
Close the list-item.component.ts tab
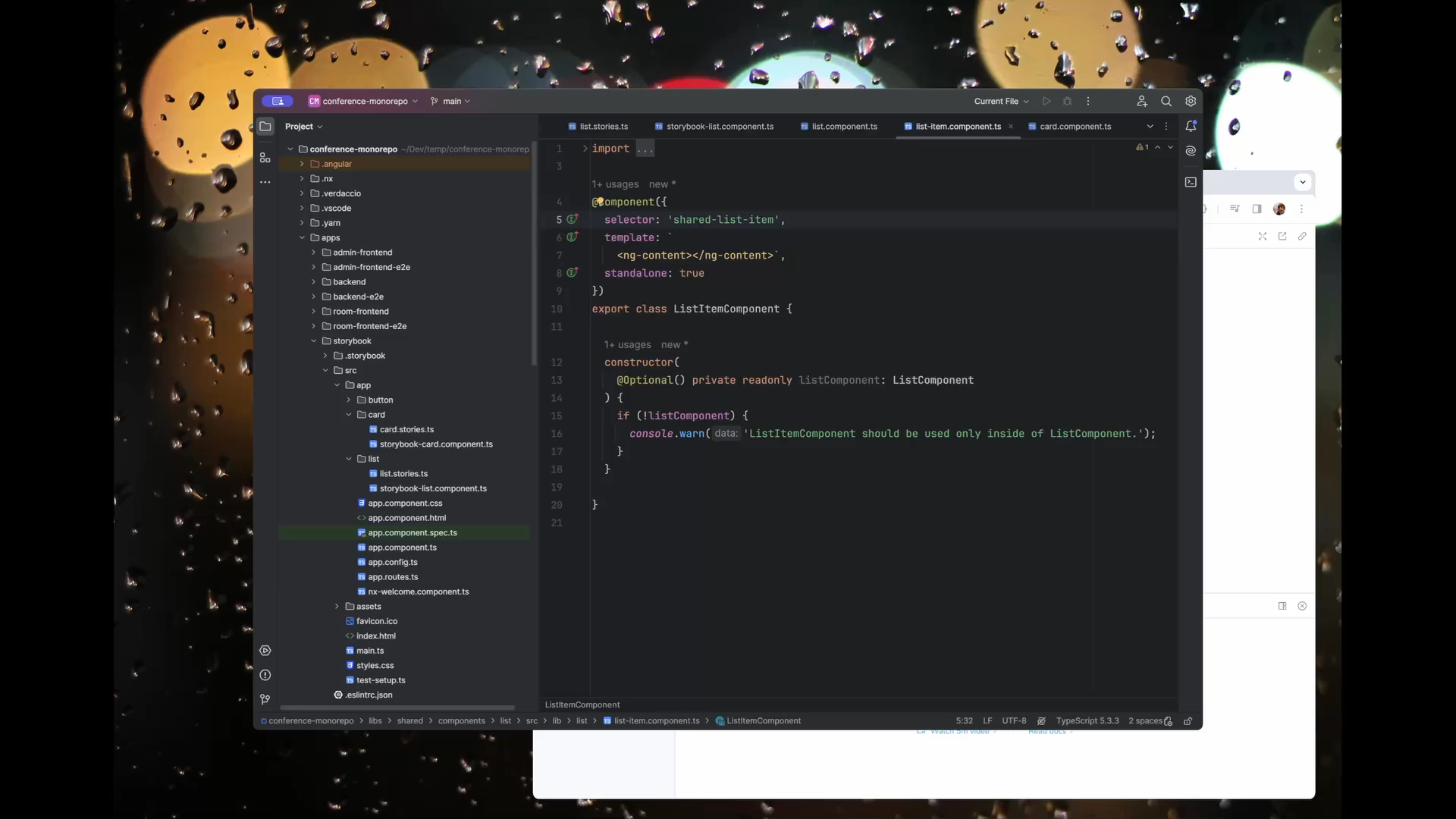(1011, 127)
